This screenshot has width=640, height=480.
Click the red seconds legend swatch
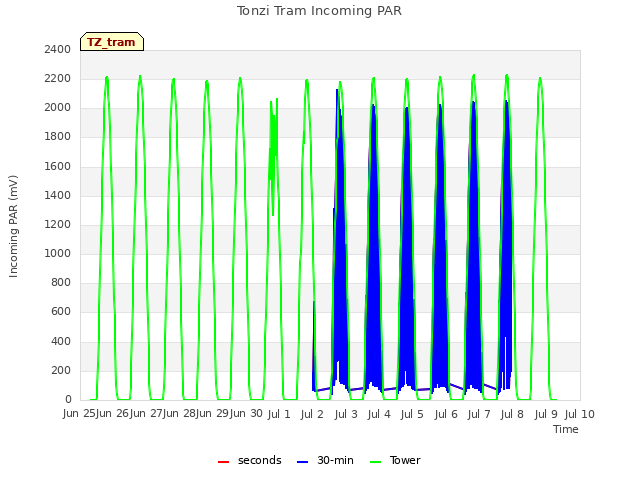pos(223,462)
